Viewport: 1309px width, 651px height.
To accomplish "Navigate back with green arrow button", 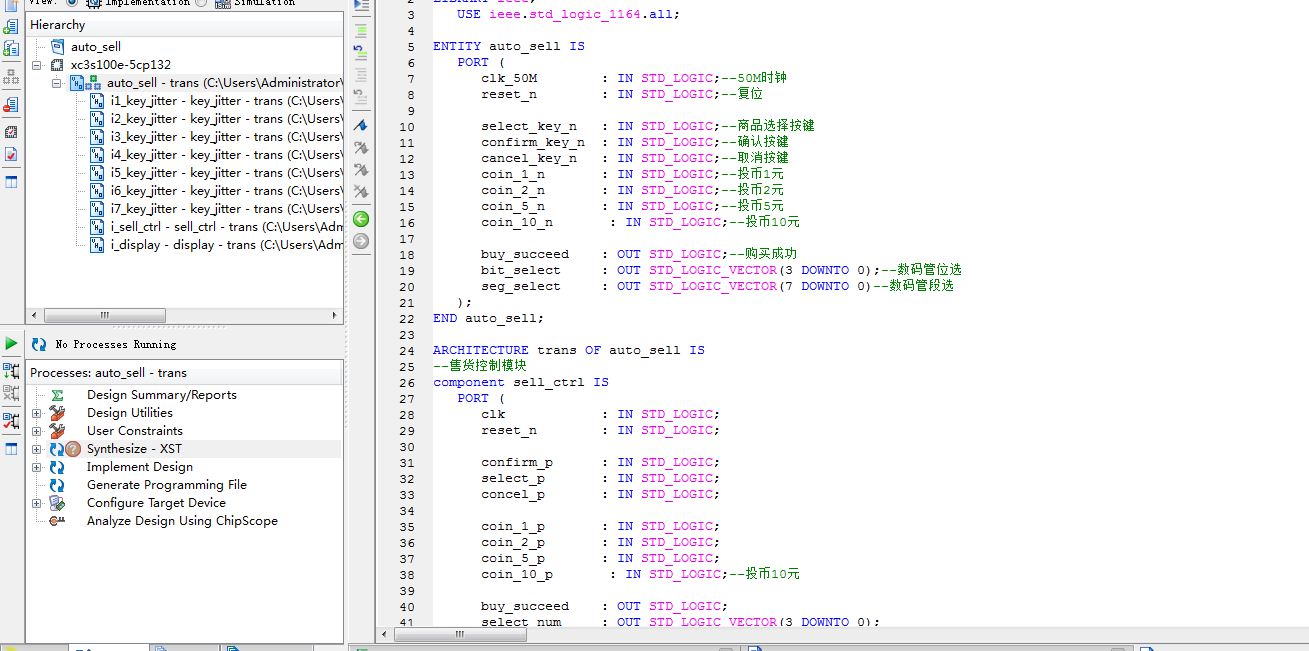I will [x=361, y=218].
